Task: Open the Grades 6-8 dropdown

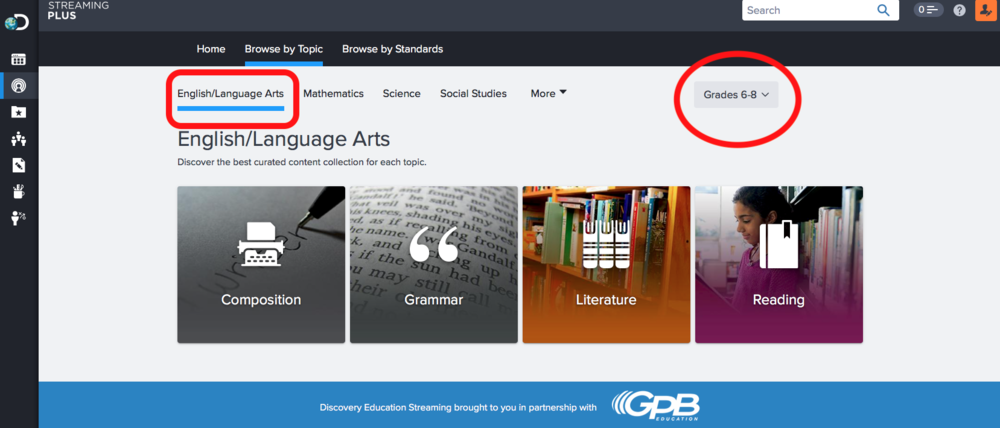Action: click(x=736, y=94)
